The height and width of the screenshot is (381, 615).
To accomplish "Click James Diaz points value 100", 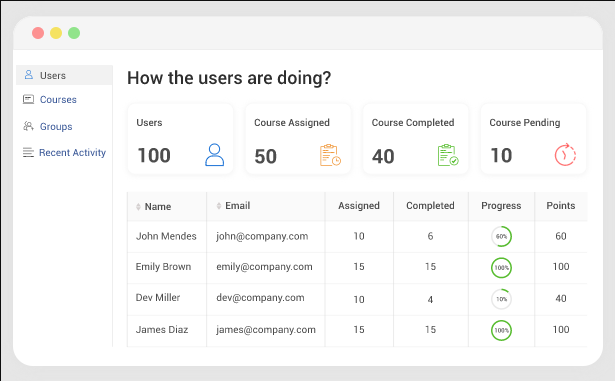I will 561,330.
